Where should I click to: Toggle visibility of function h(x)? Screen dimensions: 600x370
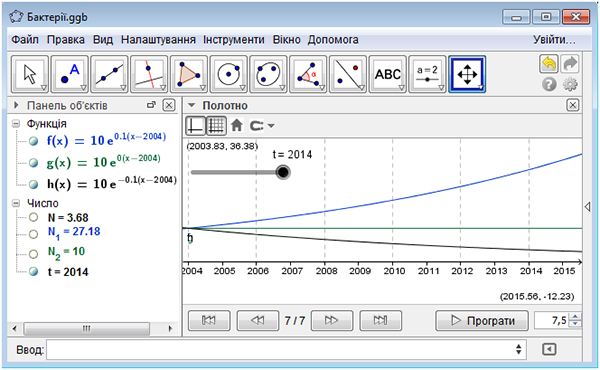(34, 184)
